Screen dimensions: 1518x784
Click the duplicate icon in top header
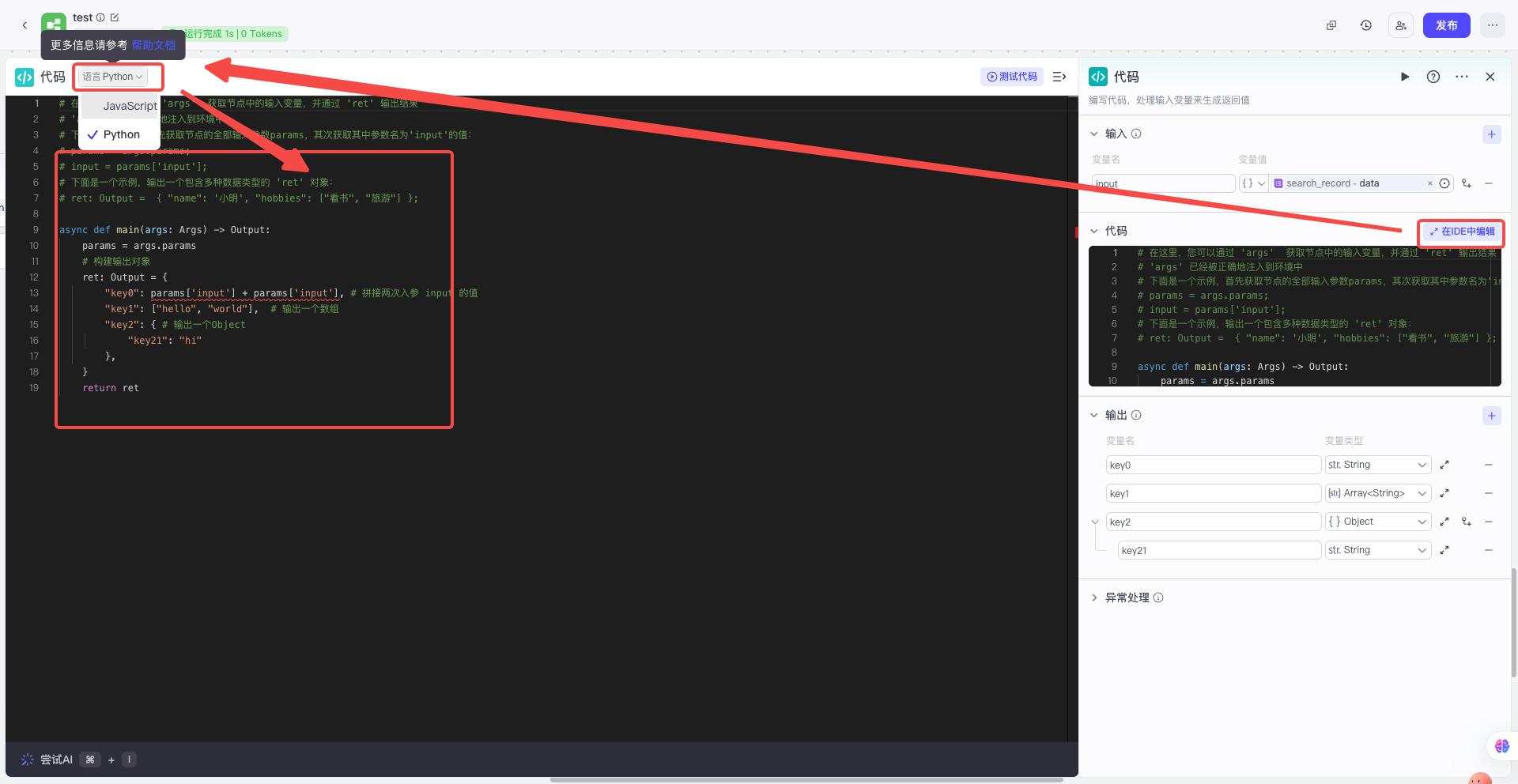(1331, 25)
